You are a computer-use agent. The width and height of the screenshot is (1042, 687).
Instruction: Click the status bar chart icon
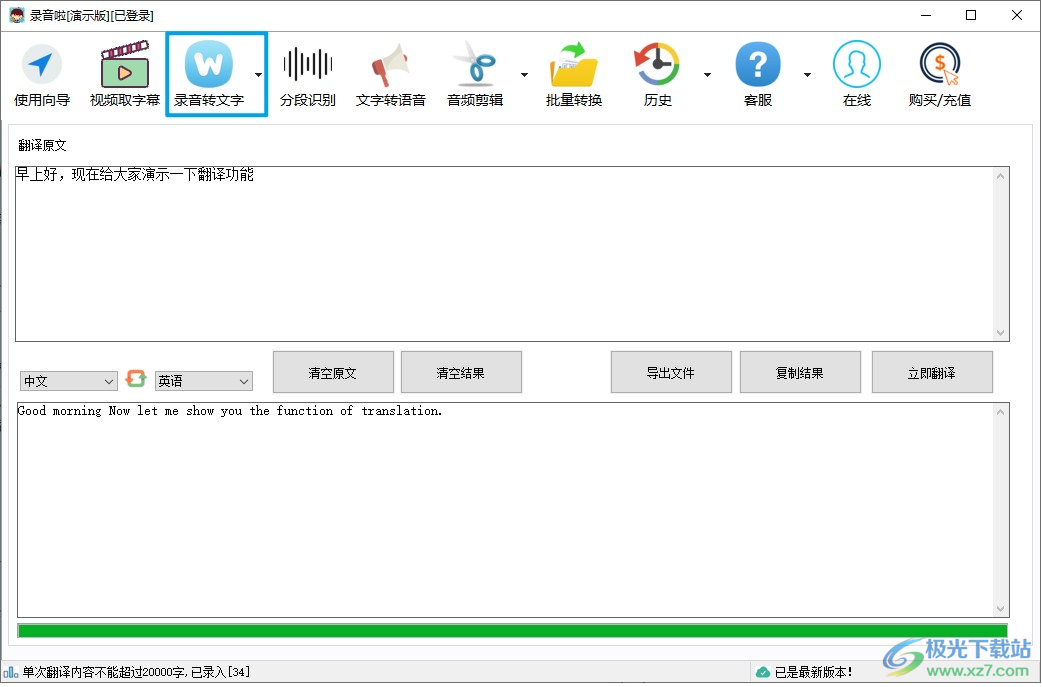coord(10,672)
